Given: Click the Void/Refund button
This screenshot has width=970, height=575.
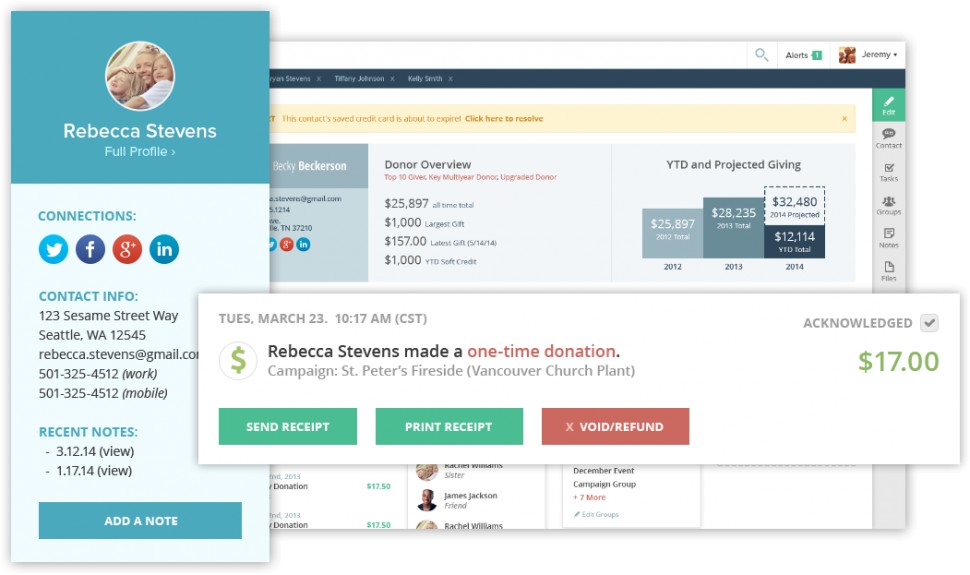Looking at the screenshot, I should point(616,426).
